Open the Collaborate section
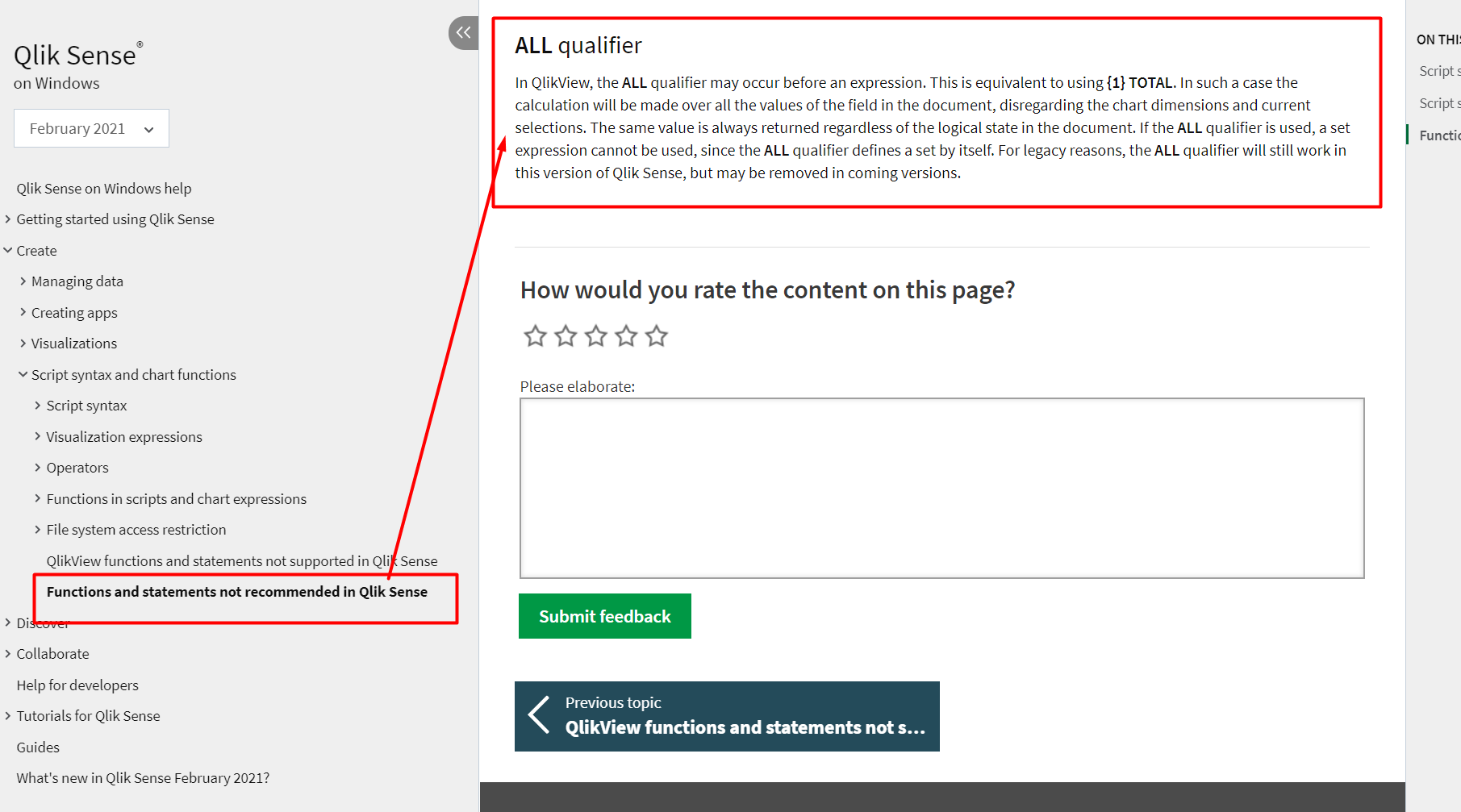The height and width of the screenshot is (812, 1461). click(52, 654)
